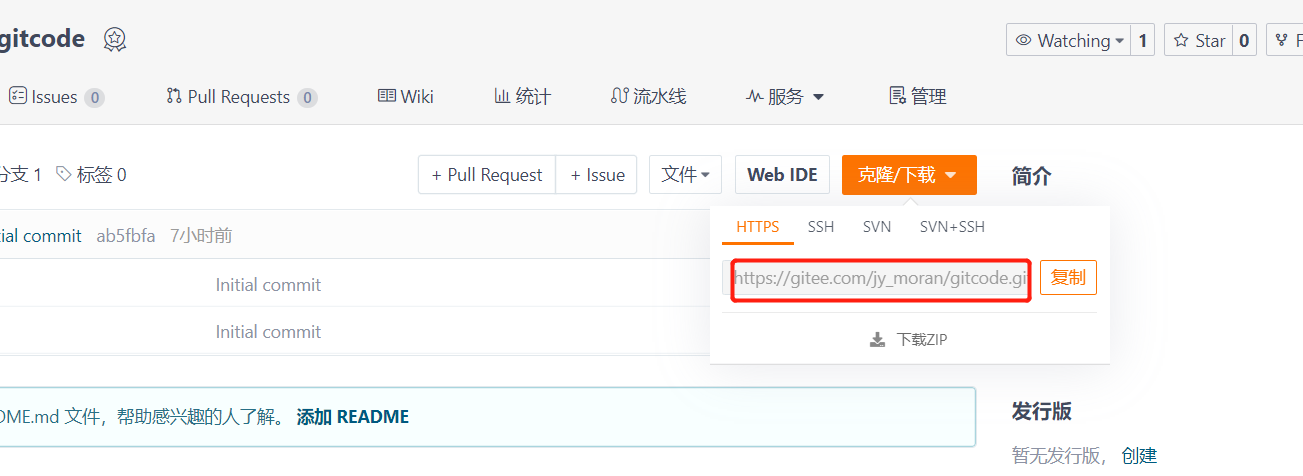Viewport: 1303px width, 476px height.
Task: Click the clone URL input field
Action: [x=876, y=278]
